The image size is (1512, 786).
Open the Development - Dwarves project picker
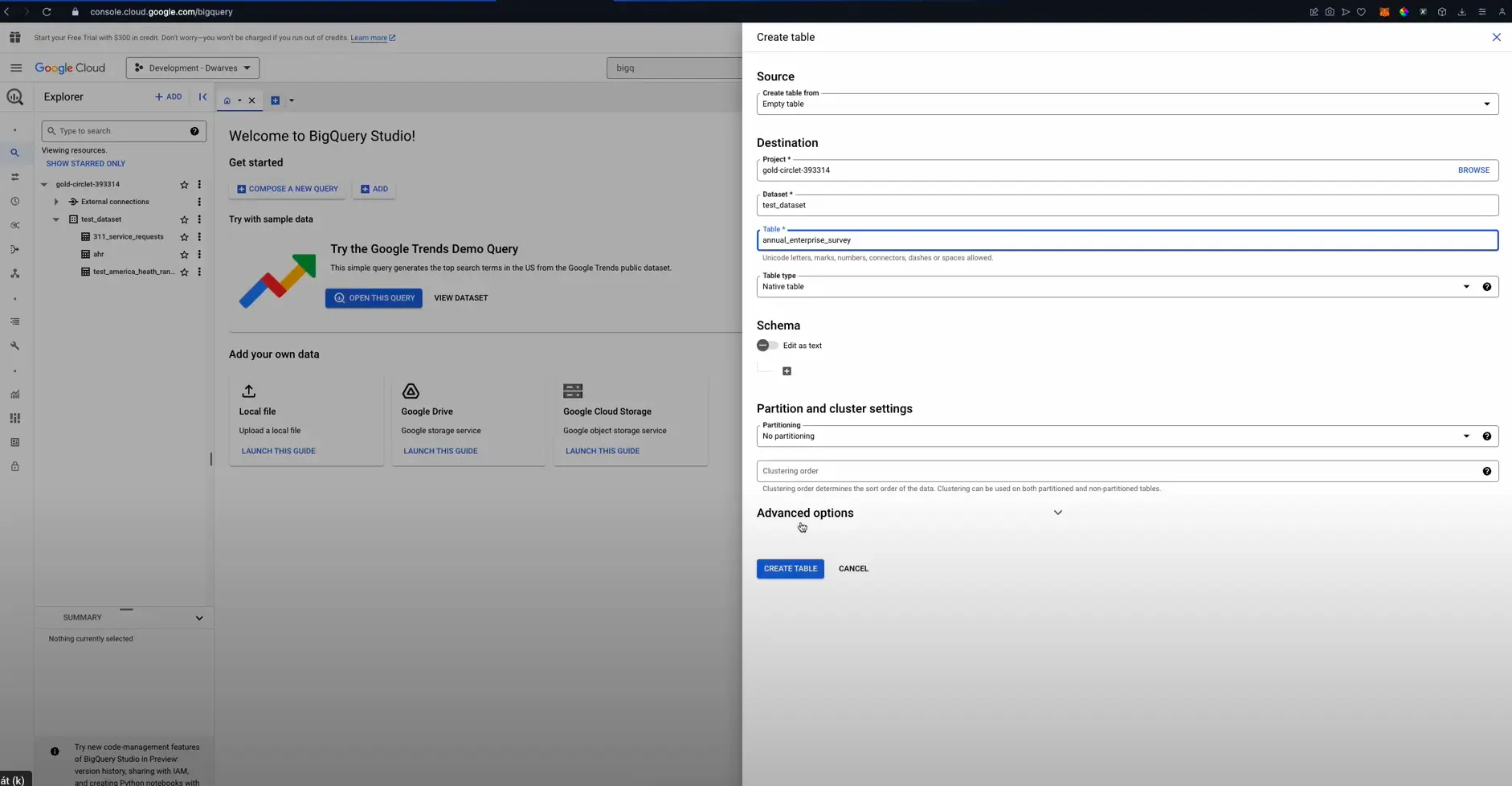coord(193,68)
